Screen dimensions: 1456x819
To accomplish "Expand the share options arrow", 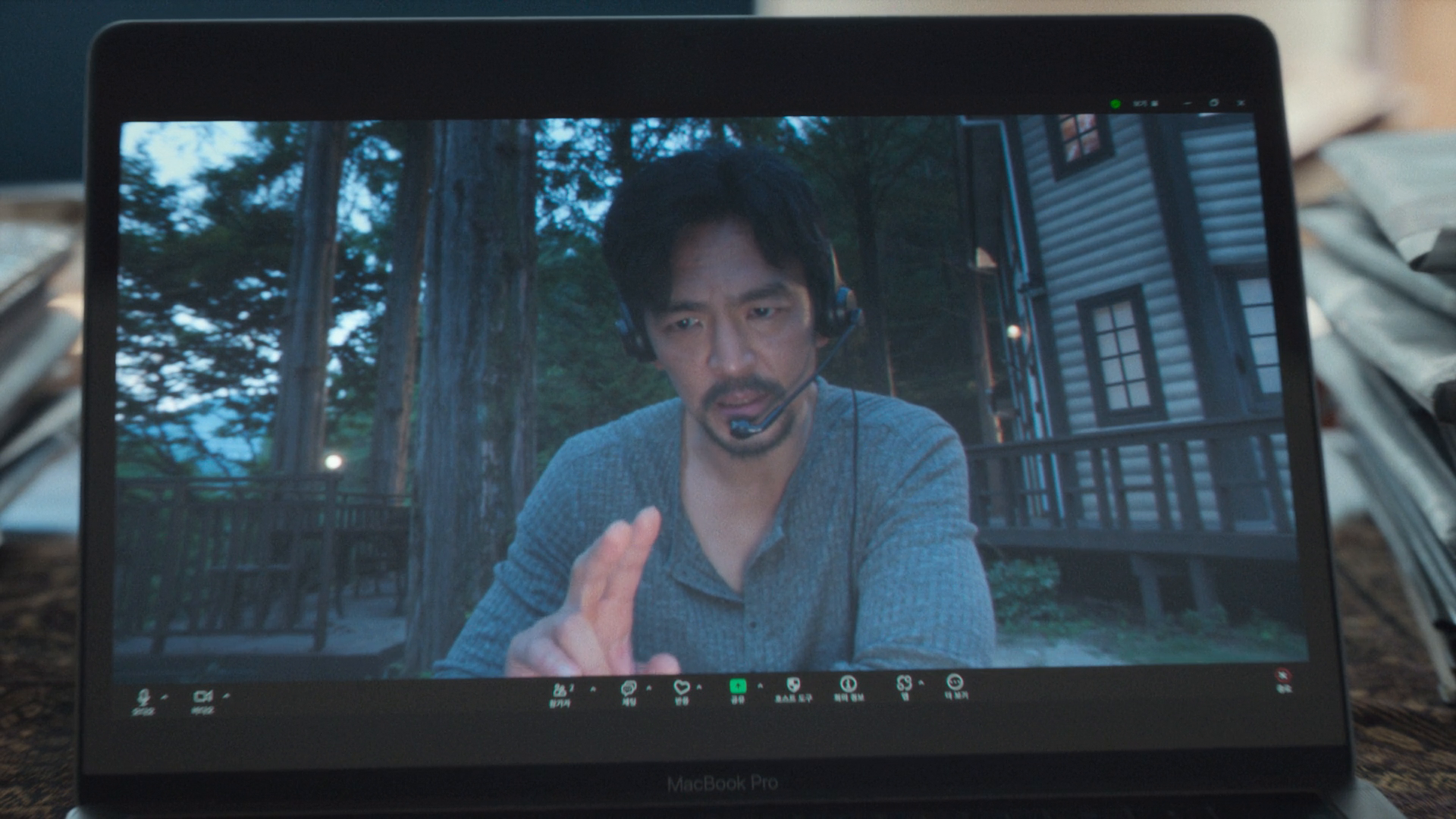I will 760,686.
